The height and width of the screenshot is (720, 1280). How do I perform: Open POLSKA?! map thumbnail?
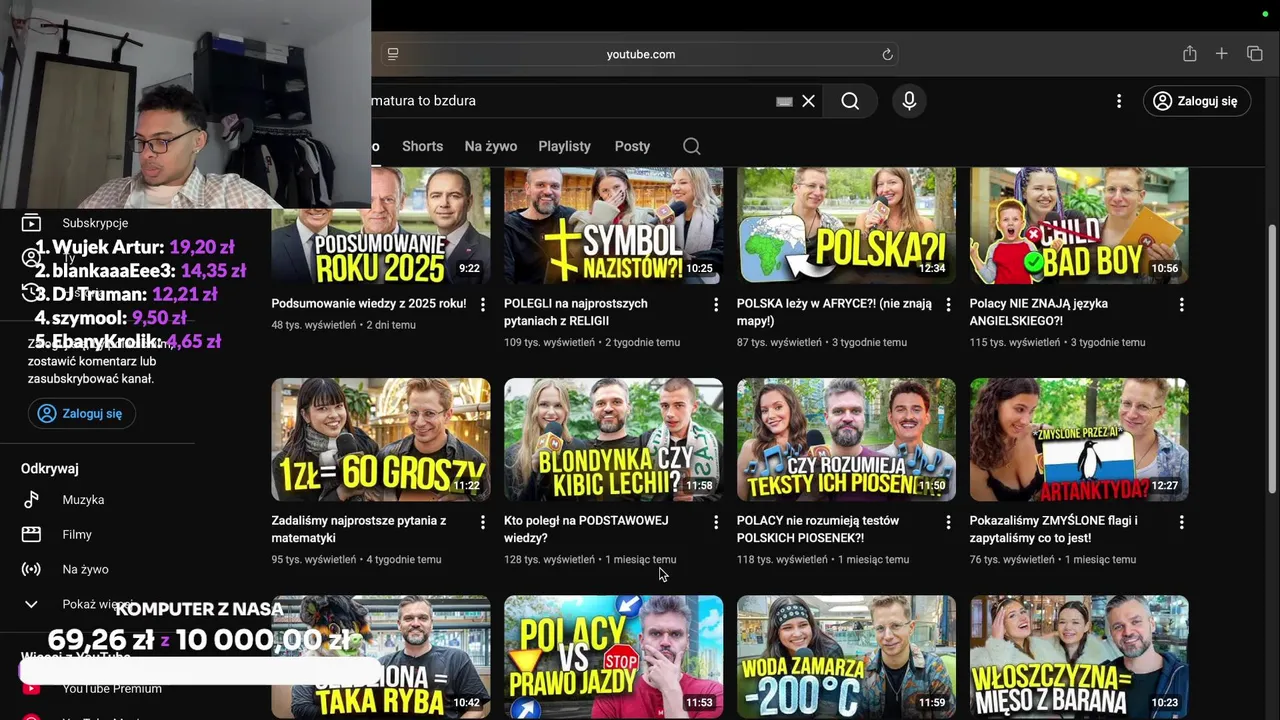coord(846,226)
